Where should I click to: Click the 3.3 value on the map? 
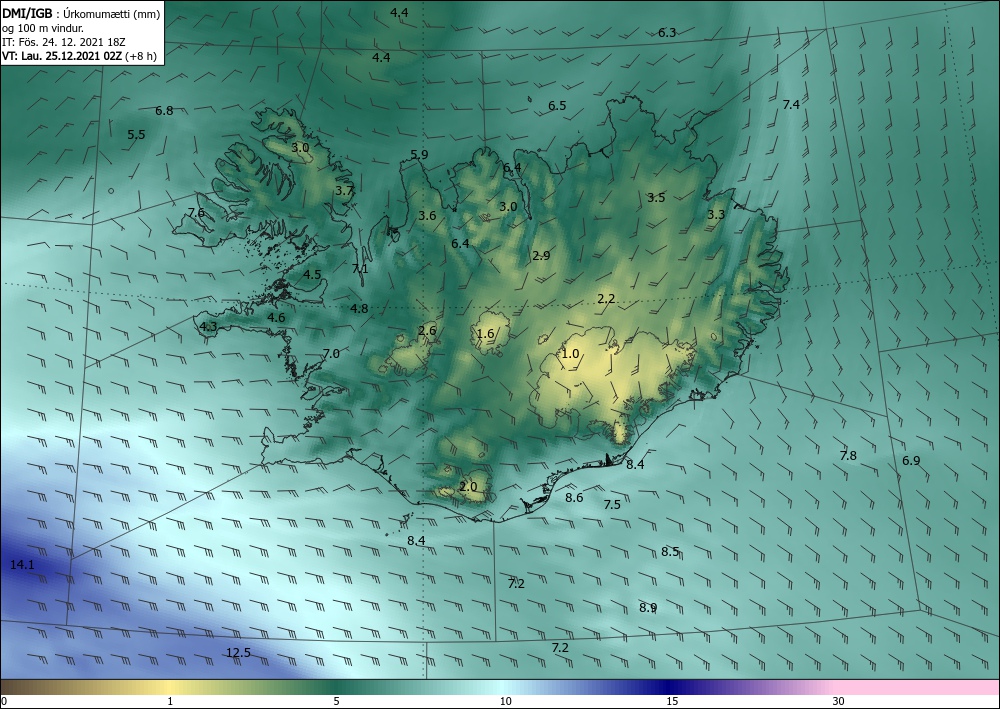716,215
